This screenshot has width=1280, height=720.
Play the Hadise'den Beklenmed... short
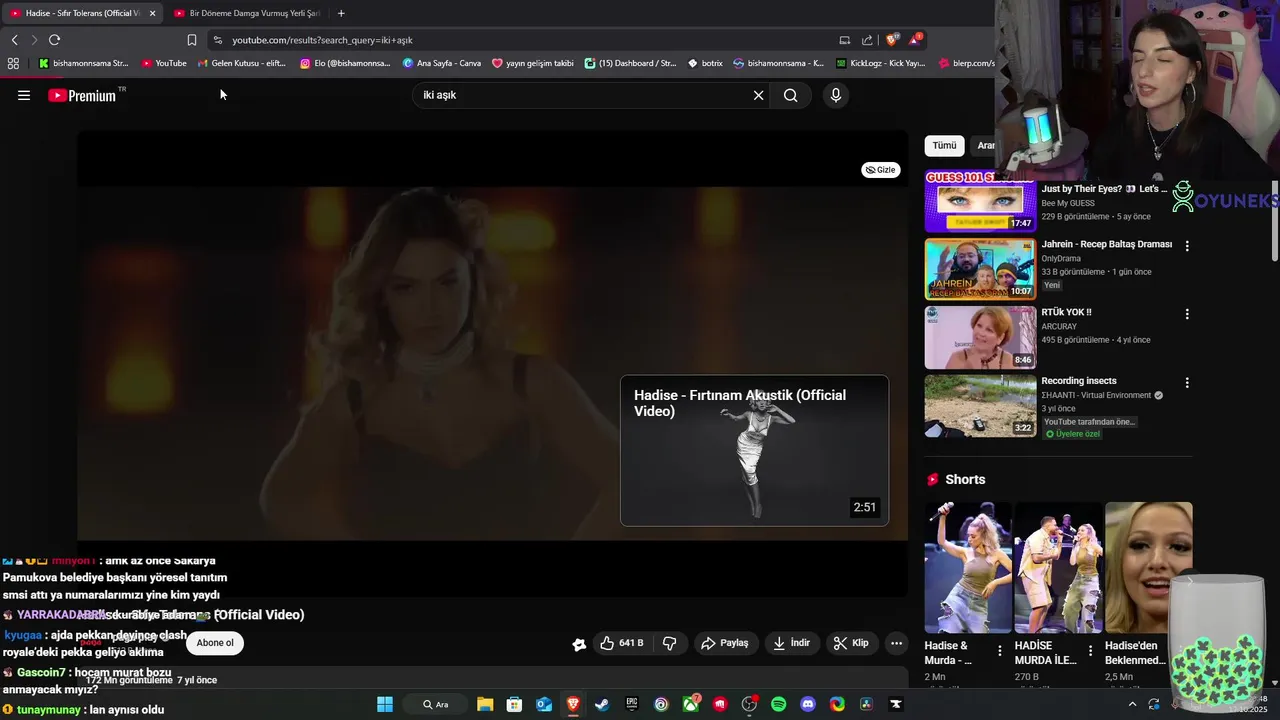point(1148,567)
